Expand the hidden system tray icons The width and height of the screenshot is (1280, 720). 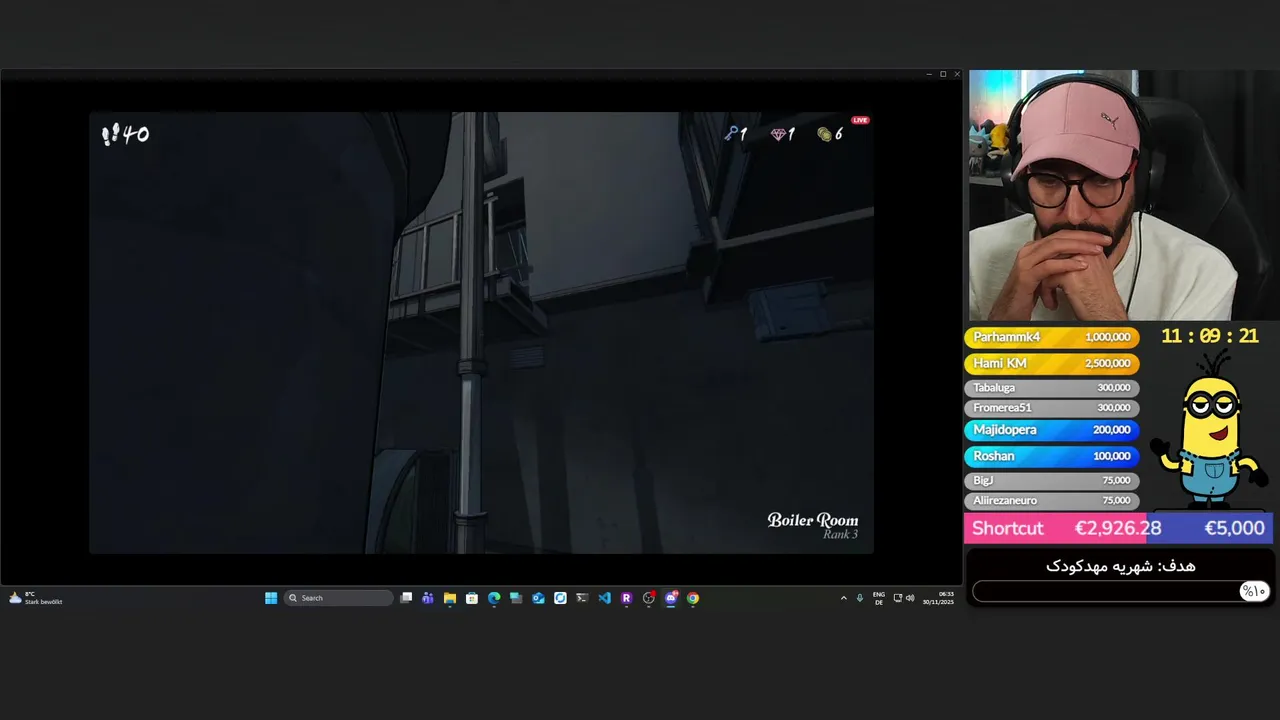pyautogui.click(x=843, y=598)
